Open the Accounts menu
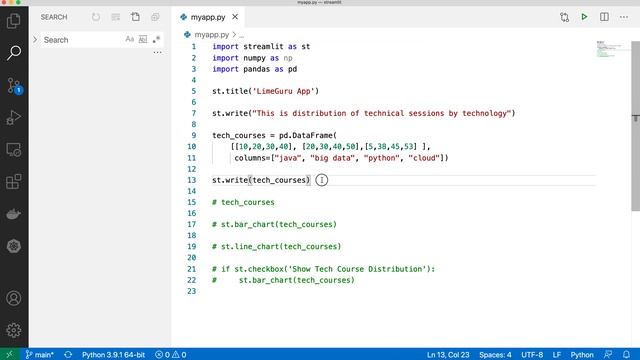Image resolution: width=640 pixels, height=360 pixels. (x=14, y=298)
